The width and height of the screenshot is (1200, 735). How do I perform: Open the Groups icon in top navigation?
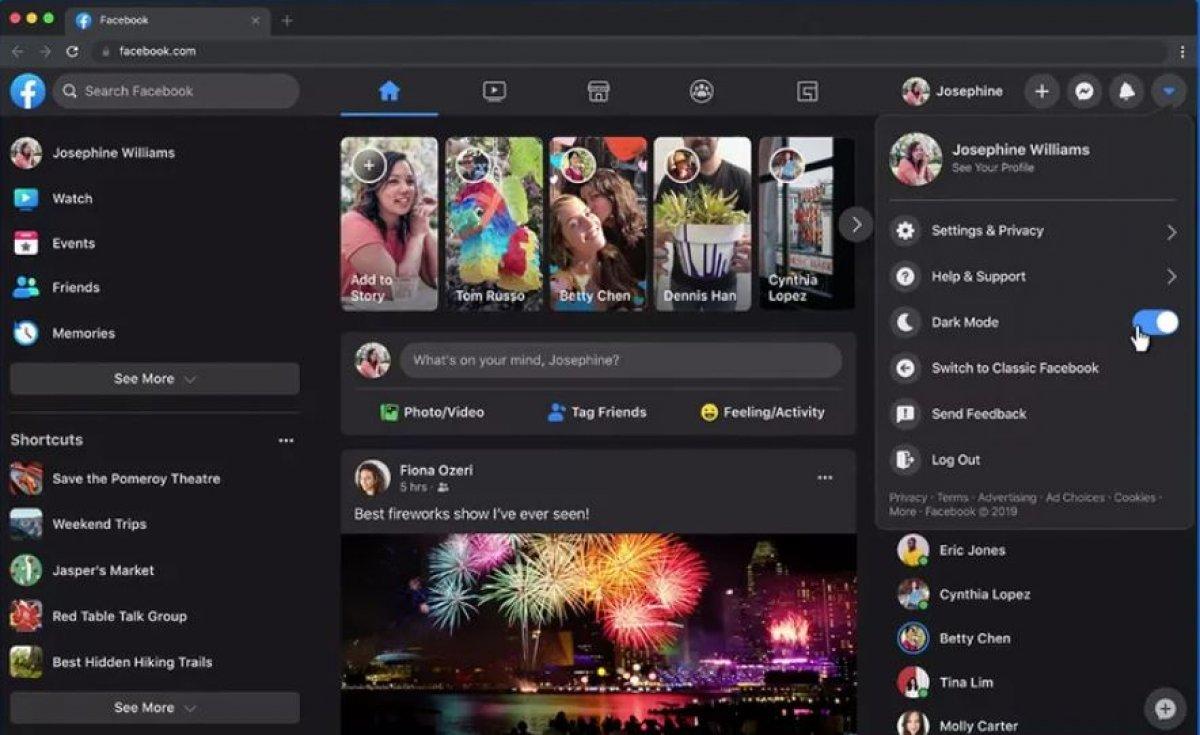702,91
